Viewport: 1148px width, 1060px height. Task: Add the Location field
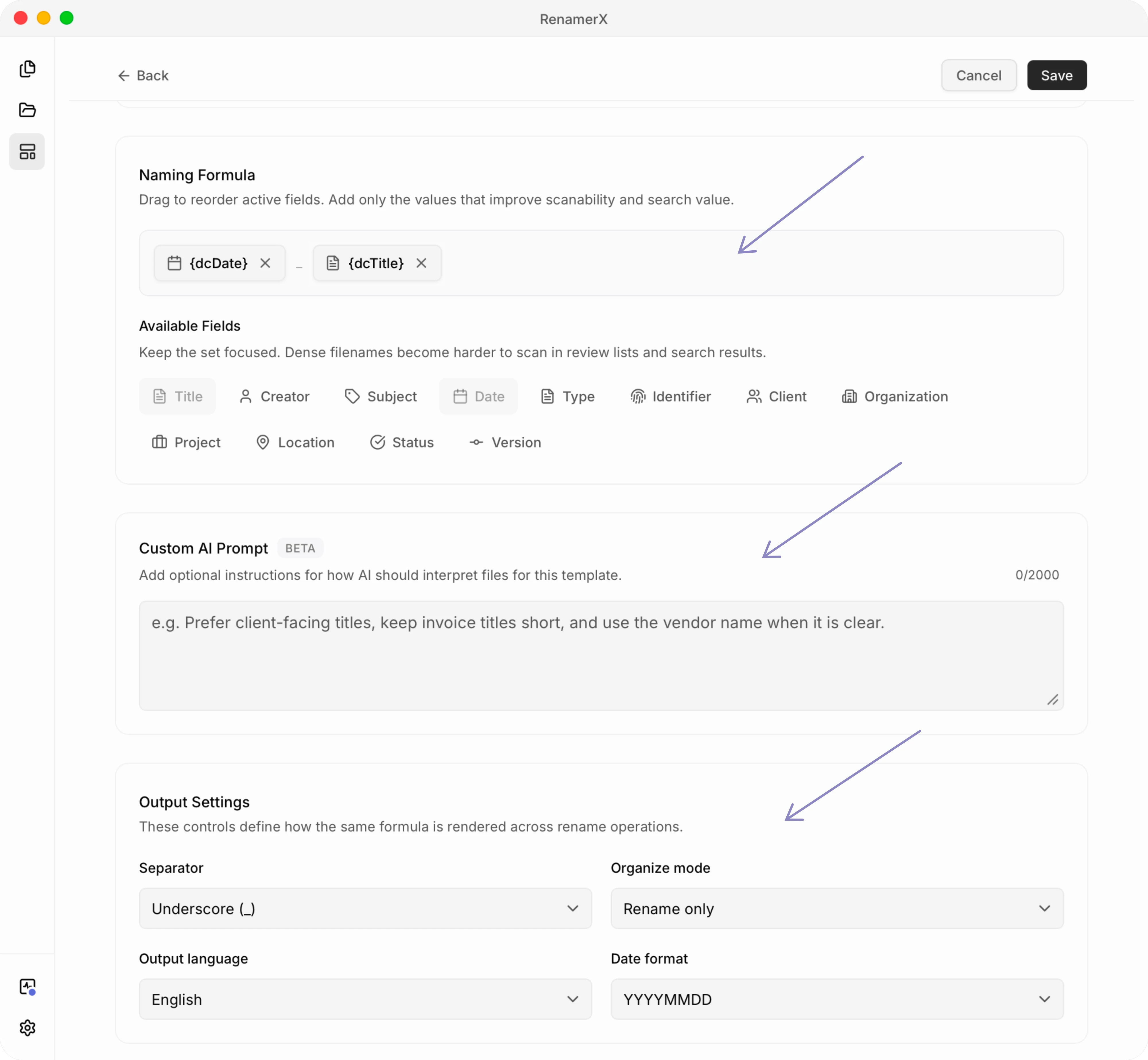pos(295,442)
